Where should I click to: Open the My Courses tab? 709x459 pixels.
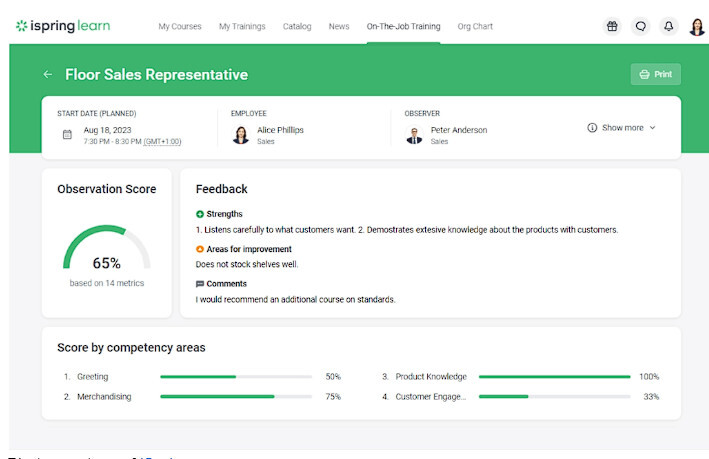point(180,26)
